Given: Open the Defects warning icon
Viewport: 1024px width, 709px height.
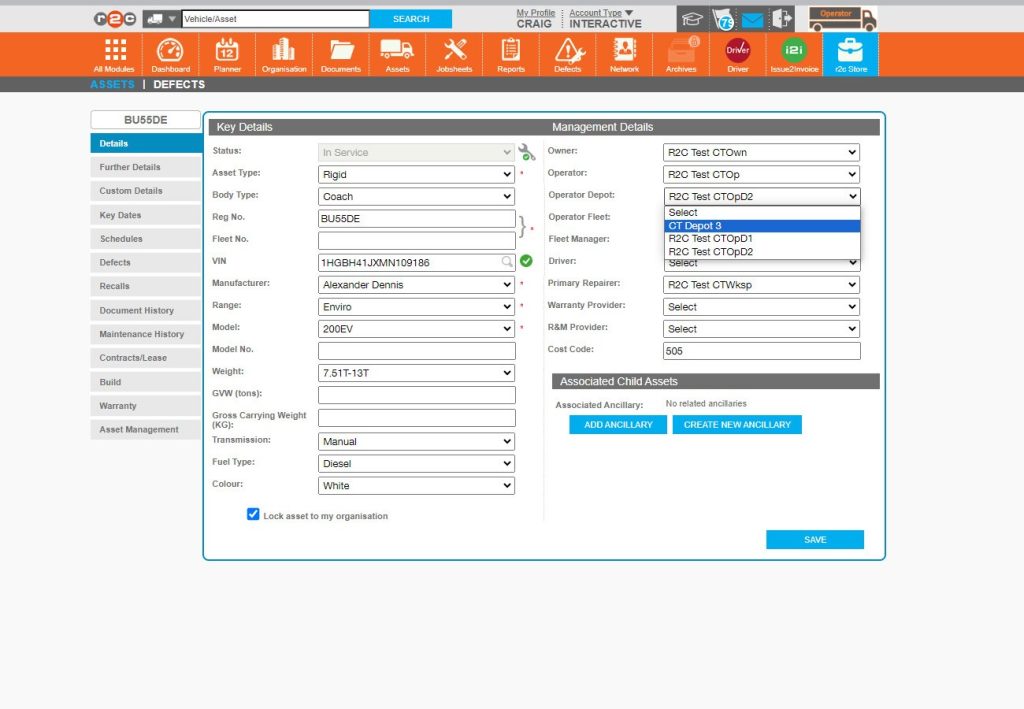Looking at the screenshot, I should (x=568, y=52).
